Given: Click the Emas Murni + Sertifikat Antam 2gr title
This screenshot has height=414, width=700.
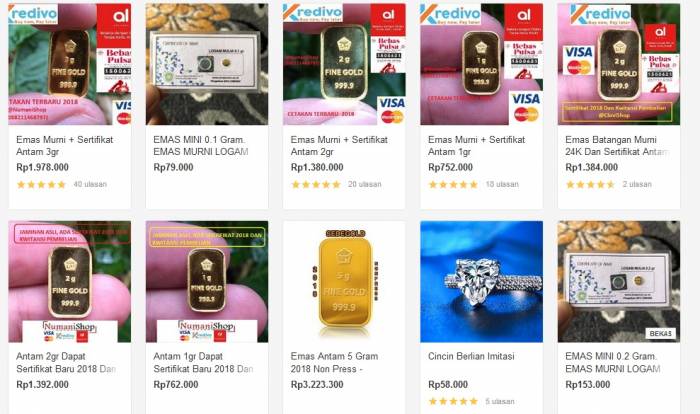Looking at the screenshot, I should (339, 146).
